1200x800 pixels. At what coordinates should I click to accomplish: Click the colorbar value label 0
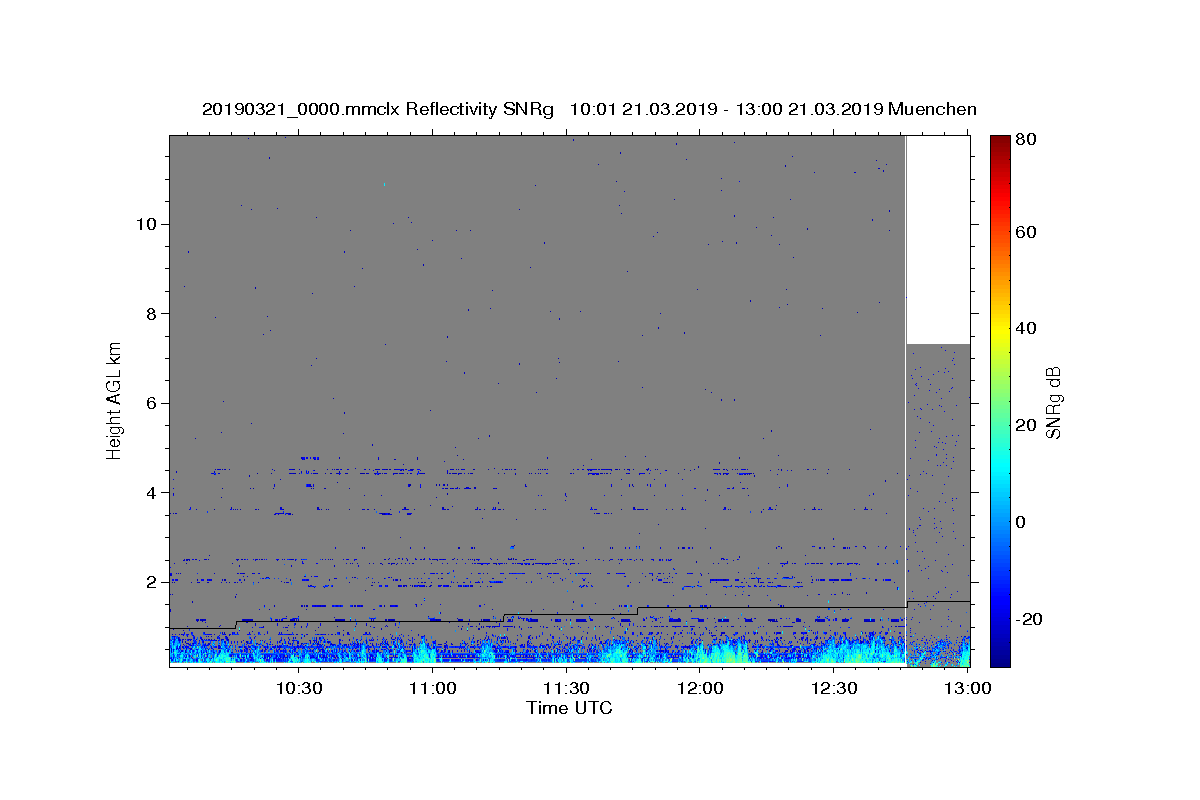tap(1022, 522)
